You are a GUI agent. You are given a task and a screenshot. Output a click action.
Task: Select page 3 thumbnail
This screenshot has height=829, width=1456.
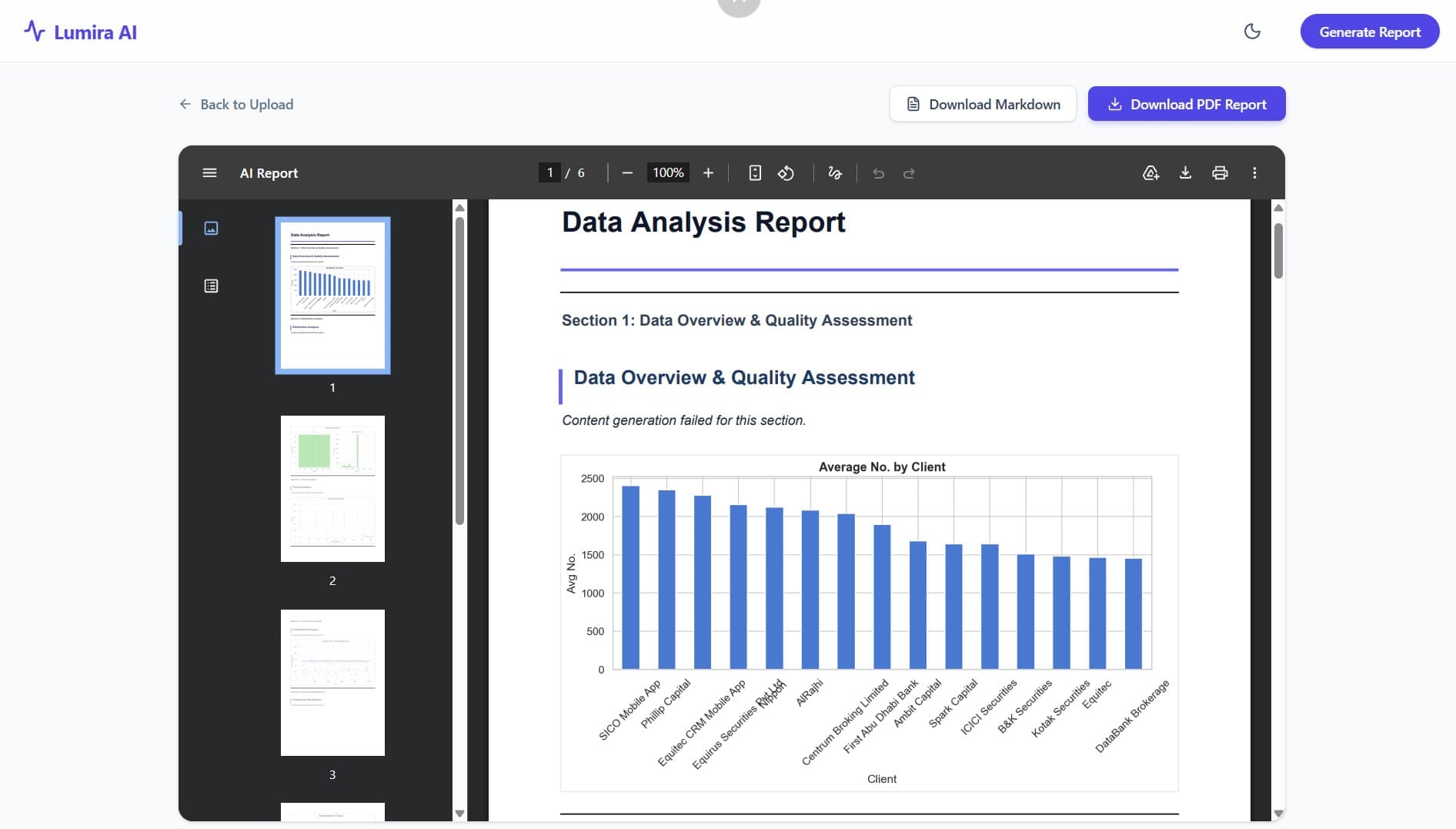coord(332,683)
